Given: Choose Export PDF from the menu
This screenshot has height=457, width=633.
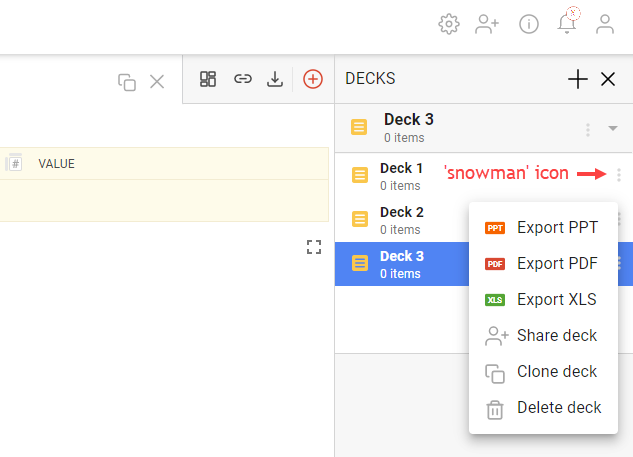Looking at the screenshot, I should click(556, 264).
